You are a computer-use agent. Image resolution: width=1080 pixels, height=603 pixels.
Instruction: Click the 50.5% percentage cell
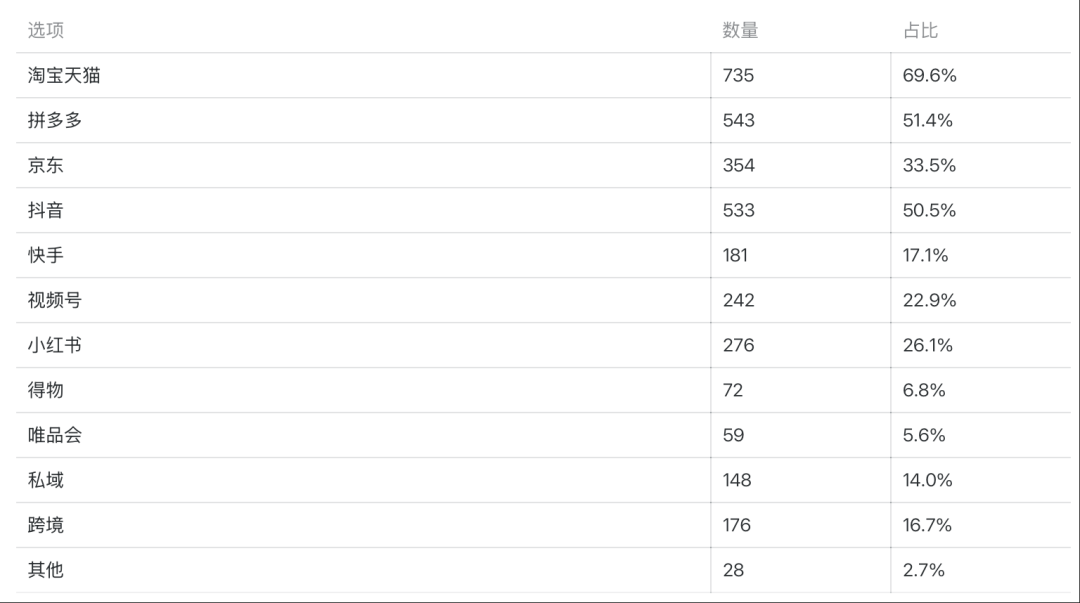tap(929, 210)
